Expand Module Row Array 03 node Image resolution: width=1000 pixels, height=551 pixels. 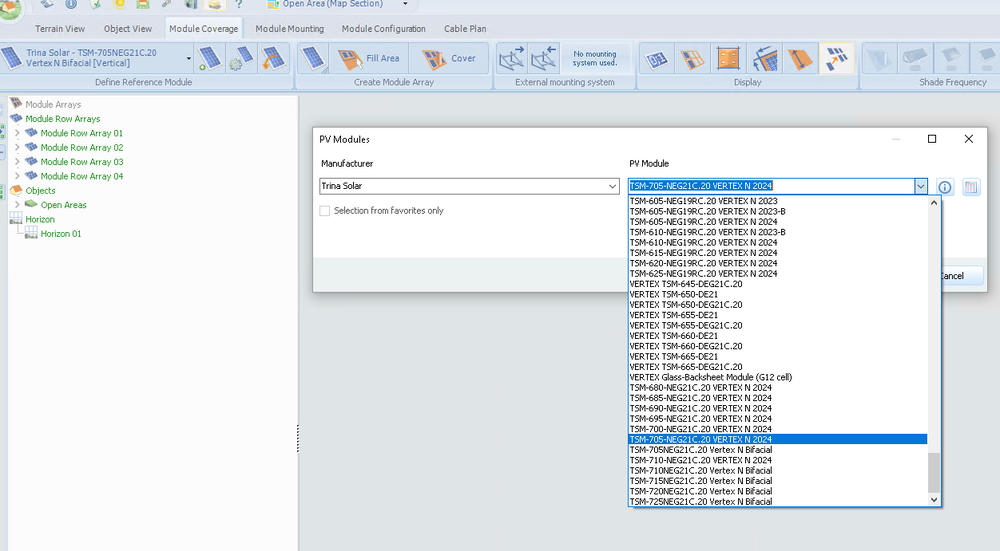17,162
